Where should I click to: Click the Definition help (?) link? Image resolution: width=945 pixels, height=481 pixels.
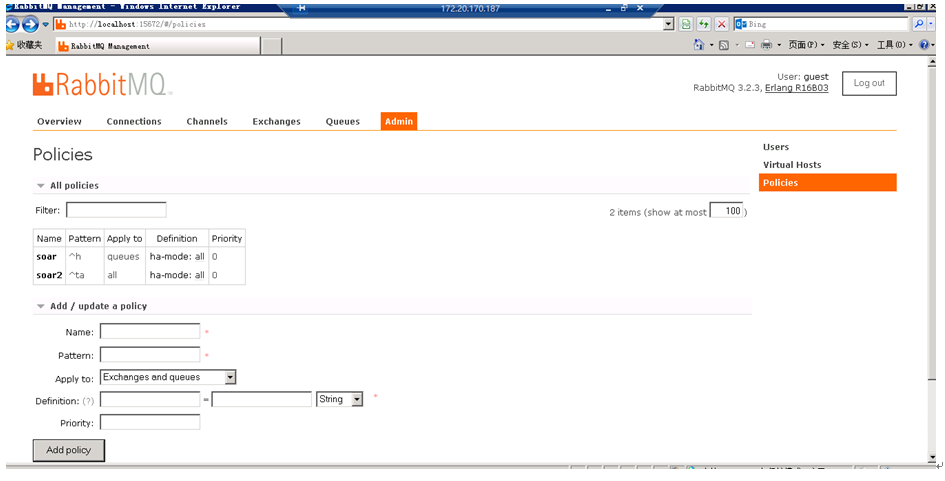pyautogui.click(x=88, y=401)
